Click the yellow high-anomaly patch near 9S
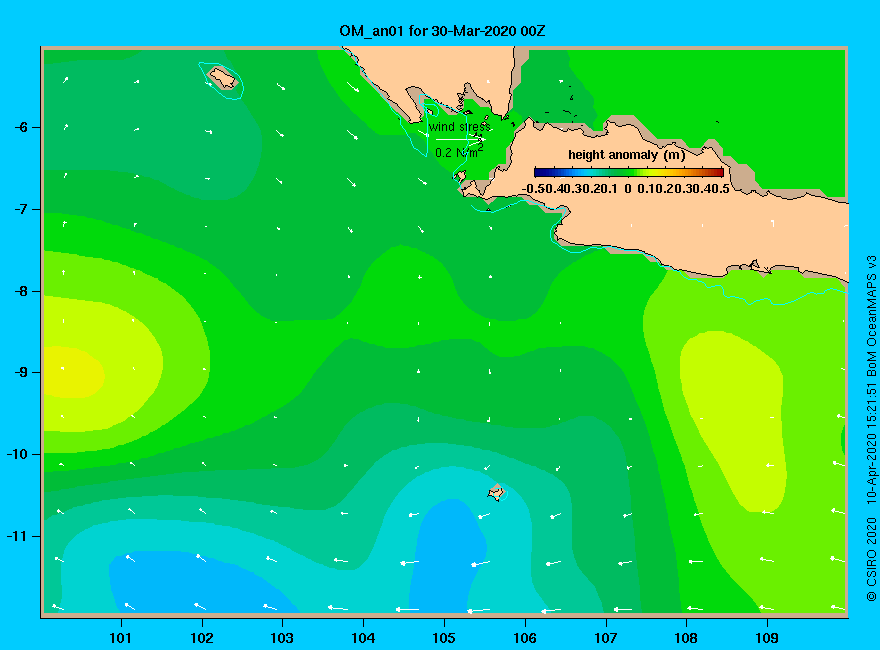The width and height of the screenshot is (880, 650). pos(73,373)
